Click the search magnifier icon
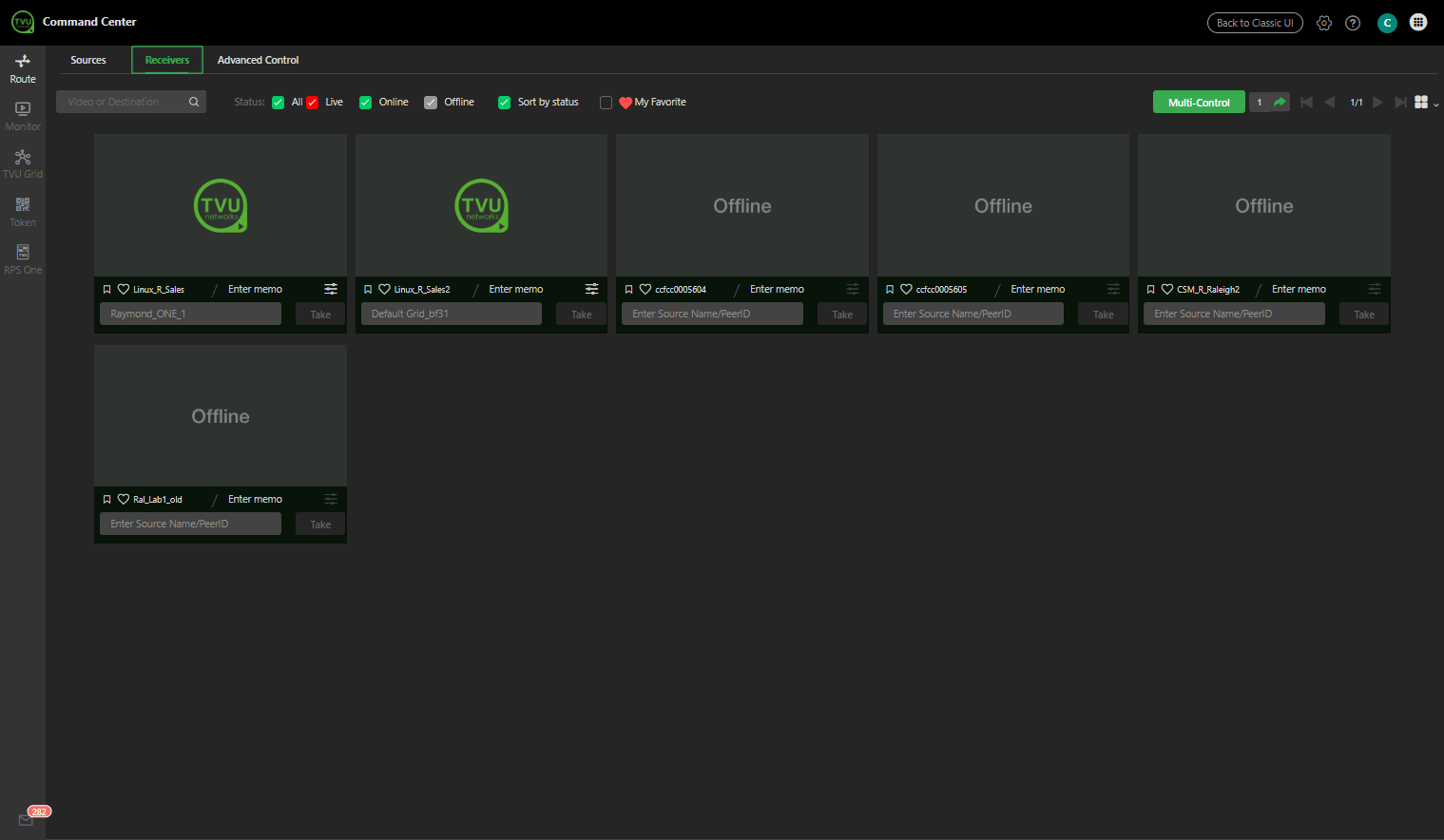The width and height of the screenshot is (1444, 840). [x=194, y=102]
